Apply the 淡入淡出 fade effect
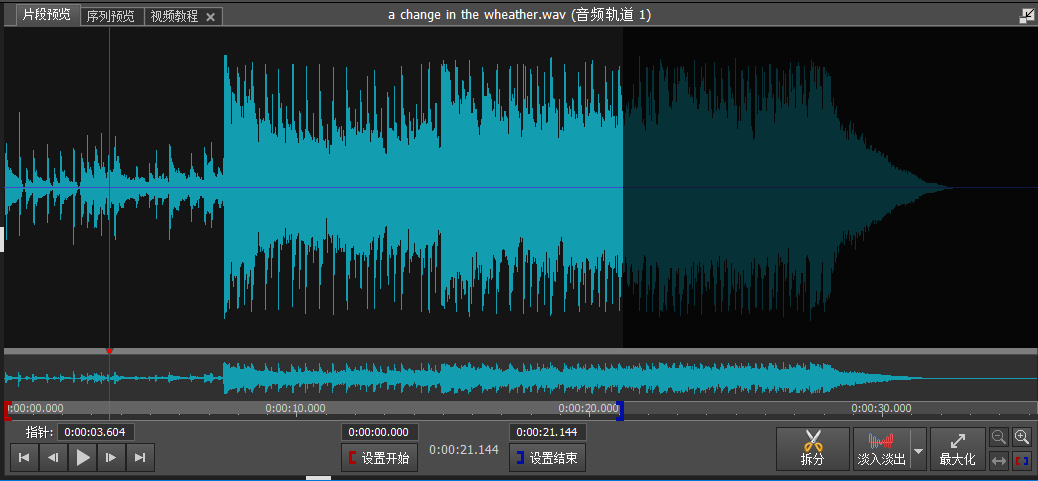The height and width of the screenshot is (481, 1038). (x=881, y=449)
